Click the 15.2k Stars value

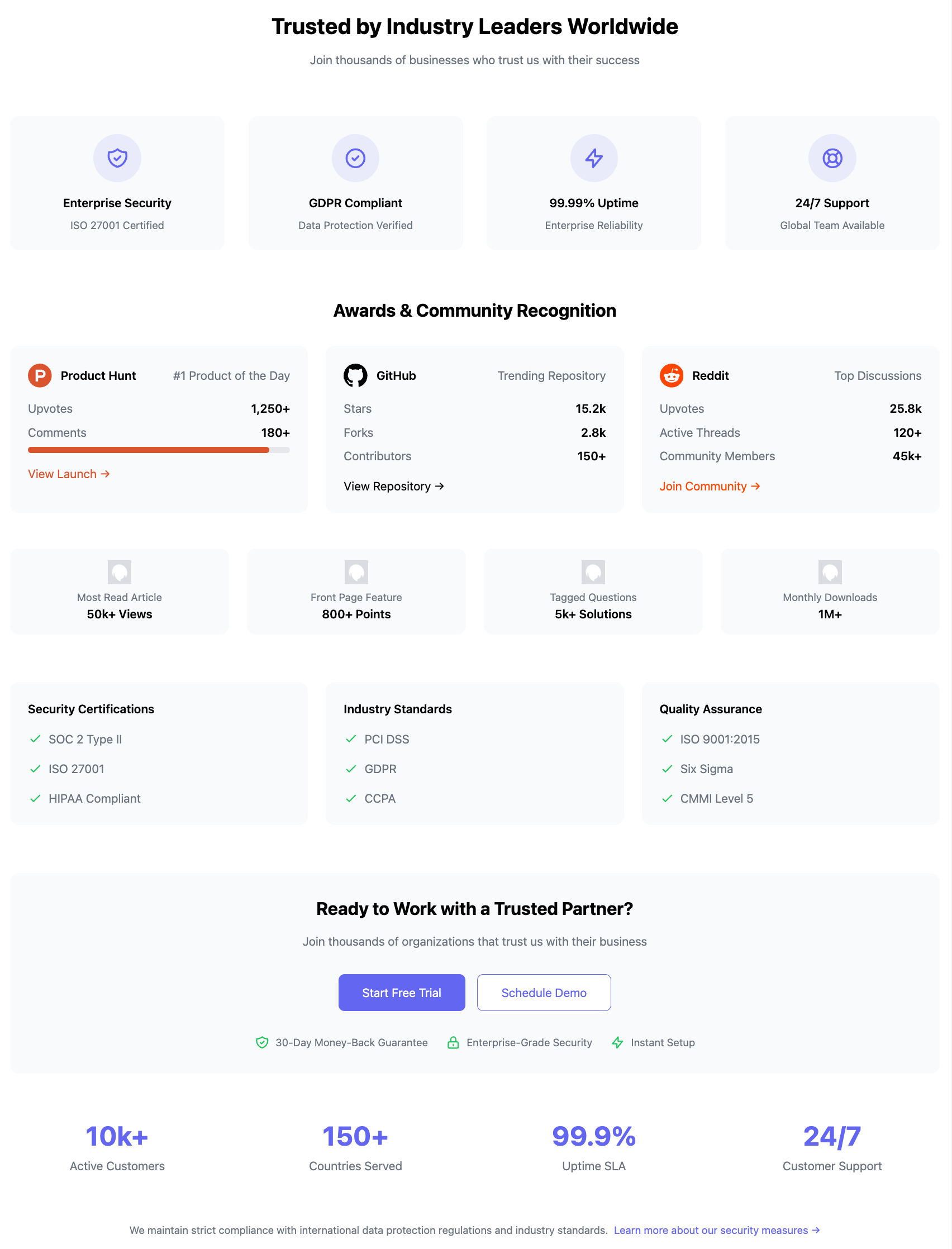point(591,408)
